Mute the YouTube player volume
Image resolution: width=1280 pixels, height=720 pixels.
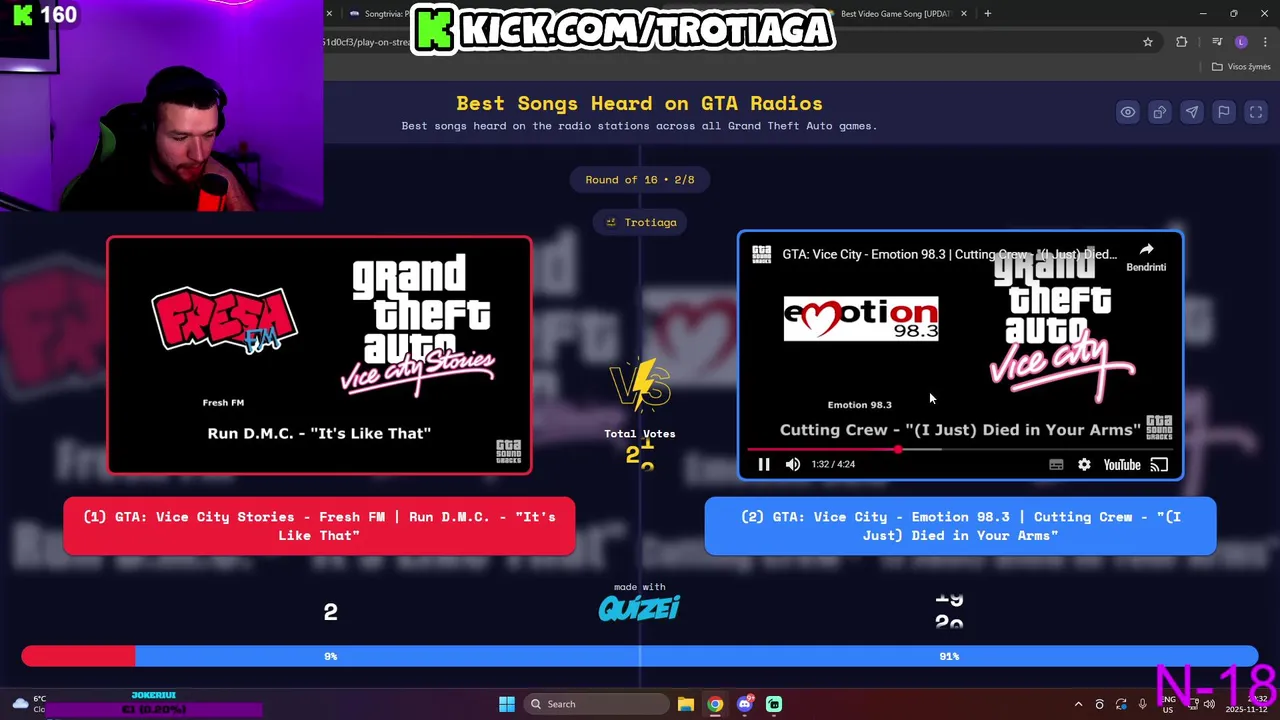tap(793, 464)
